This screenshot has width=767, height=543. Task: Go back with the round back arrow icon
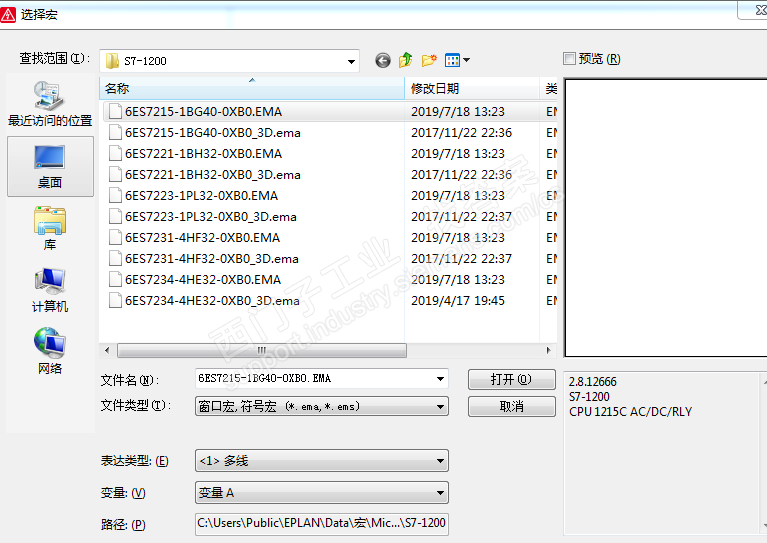click(x=383, y=60)
